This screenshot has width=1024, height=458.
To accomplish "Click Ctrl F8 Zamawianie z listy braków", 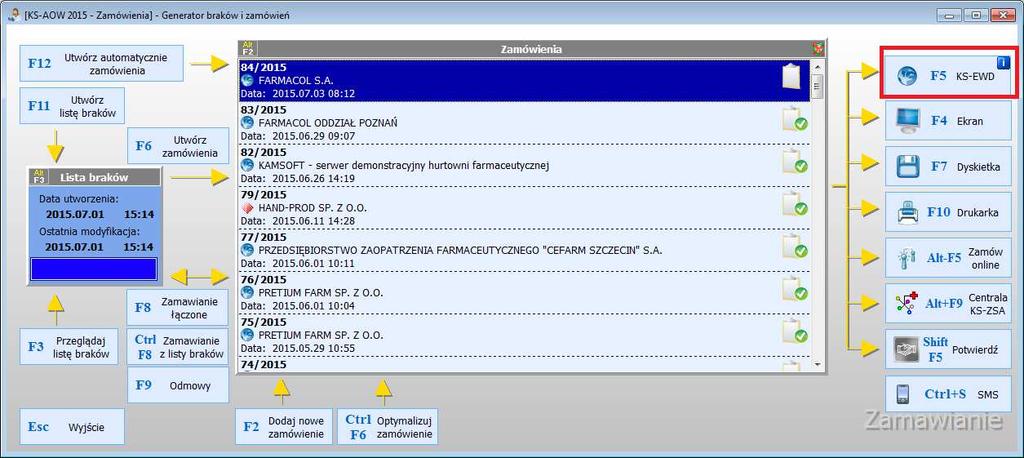I will click(177, 346).
